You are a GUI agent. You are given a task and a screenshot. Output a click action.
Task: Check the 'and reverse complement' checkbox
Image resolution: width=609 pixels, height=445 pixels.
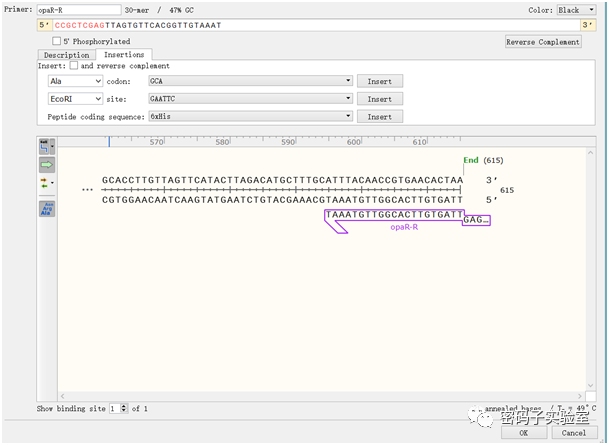pos(74,66)
